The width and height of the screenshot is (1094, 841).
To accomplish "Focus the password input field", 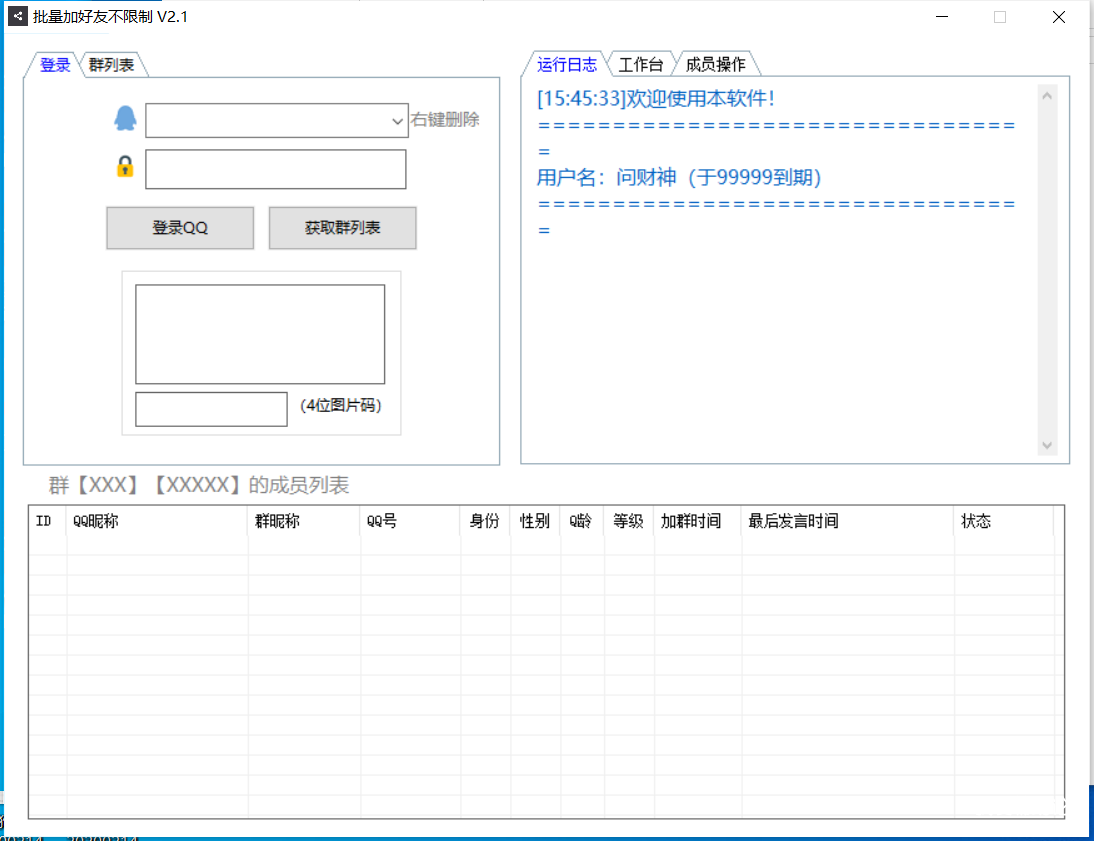I will tap(275, 169).
